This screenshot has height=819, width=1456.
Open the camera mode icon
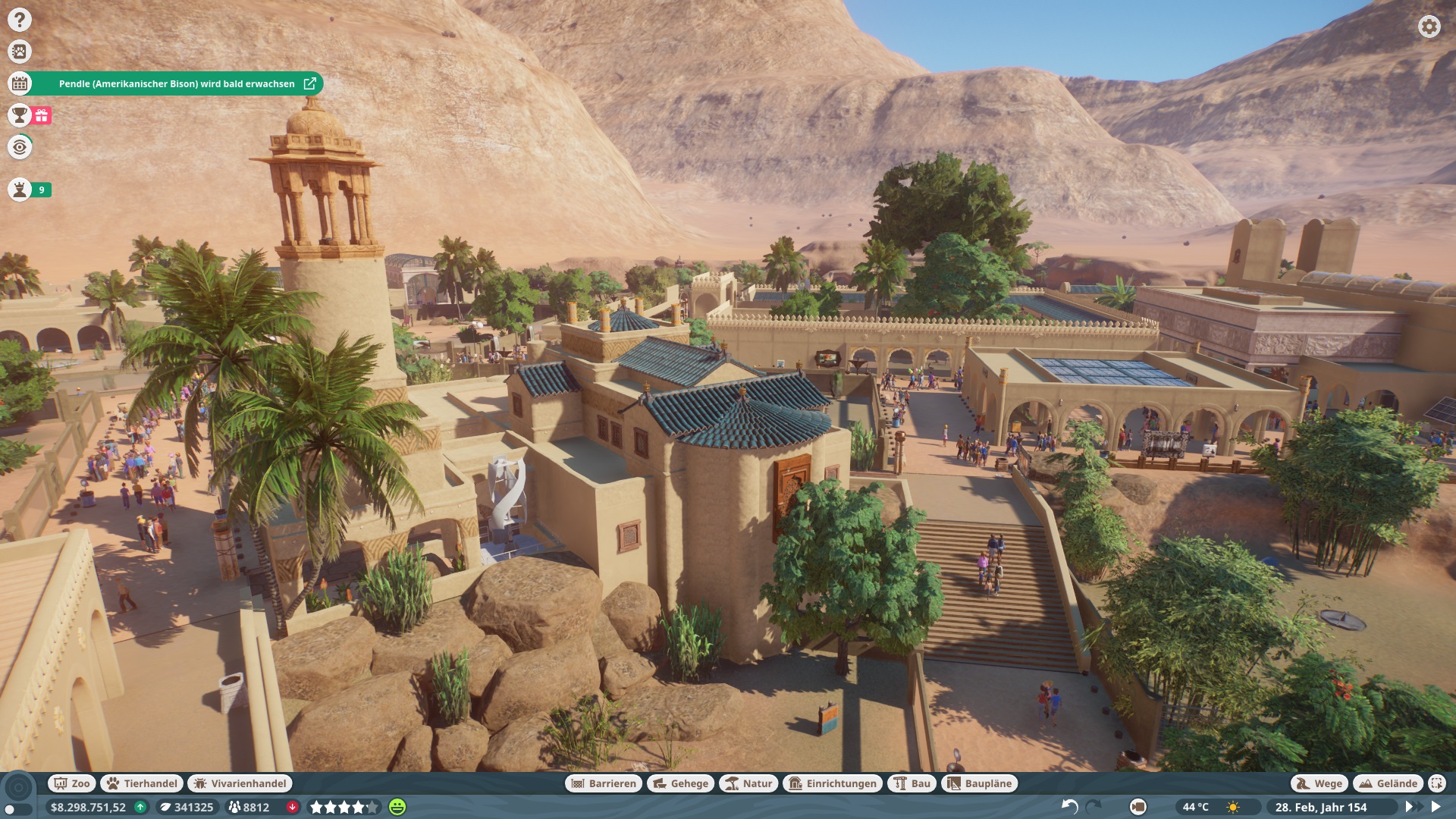click(1137, 807)
